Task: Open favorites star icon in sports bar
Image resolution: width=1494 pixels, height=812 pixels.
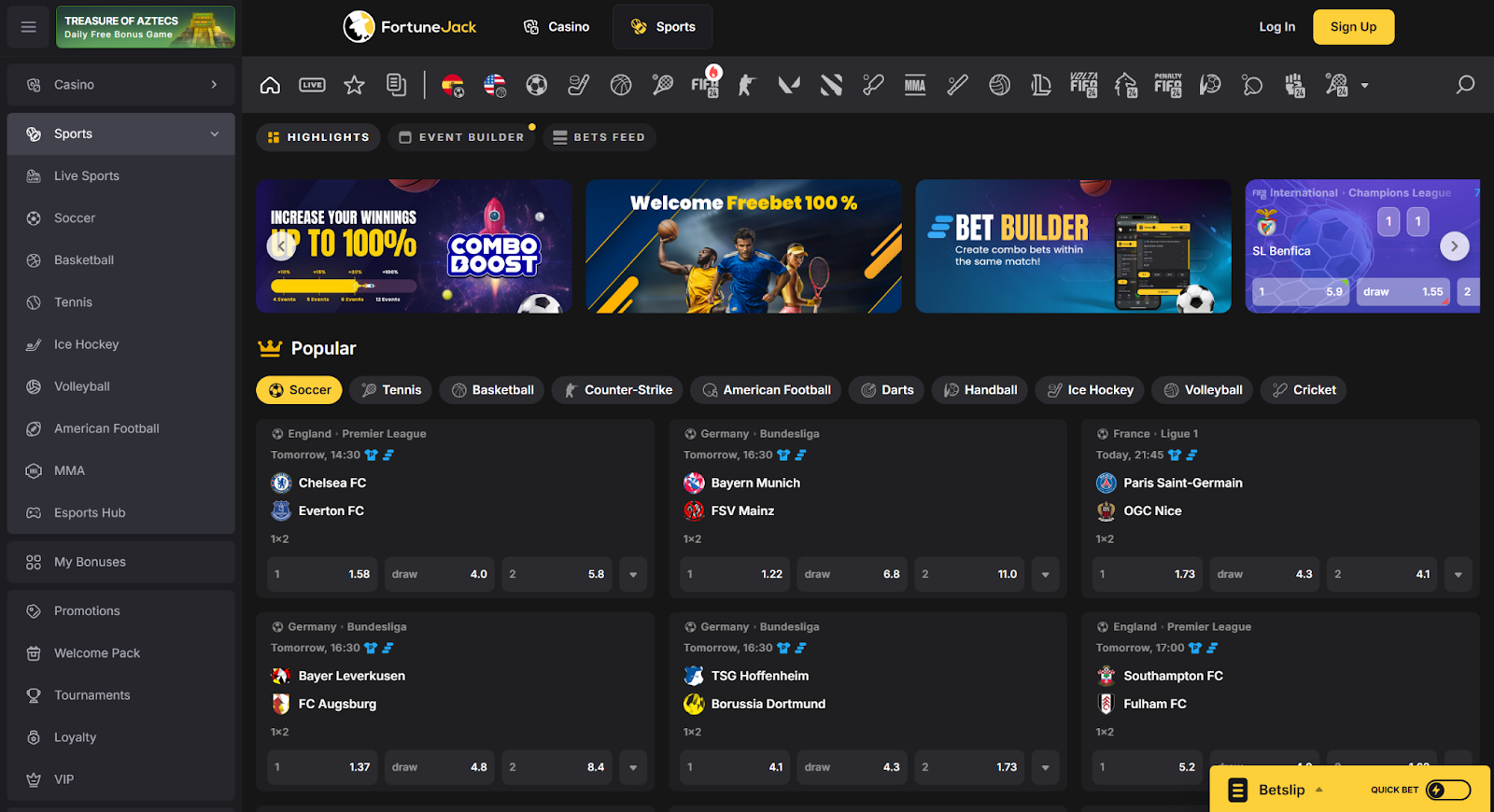Action: (x=354, y=85)
